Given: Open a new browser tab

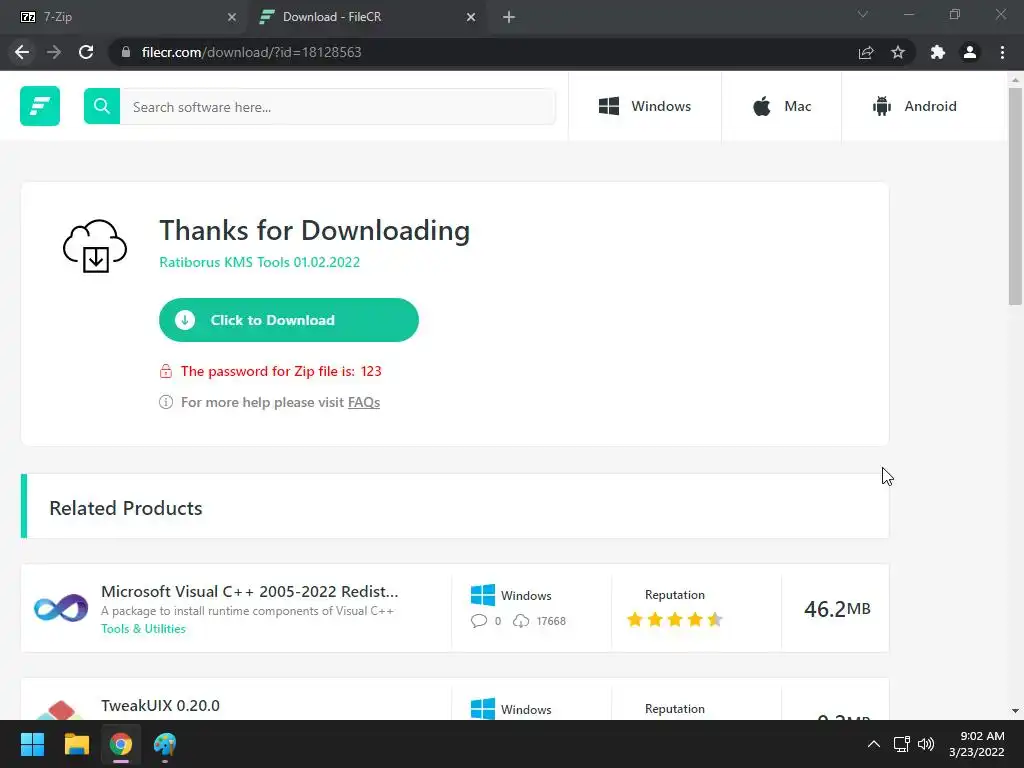Looking at the screenshot, I should pos(509,17).
